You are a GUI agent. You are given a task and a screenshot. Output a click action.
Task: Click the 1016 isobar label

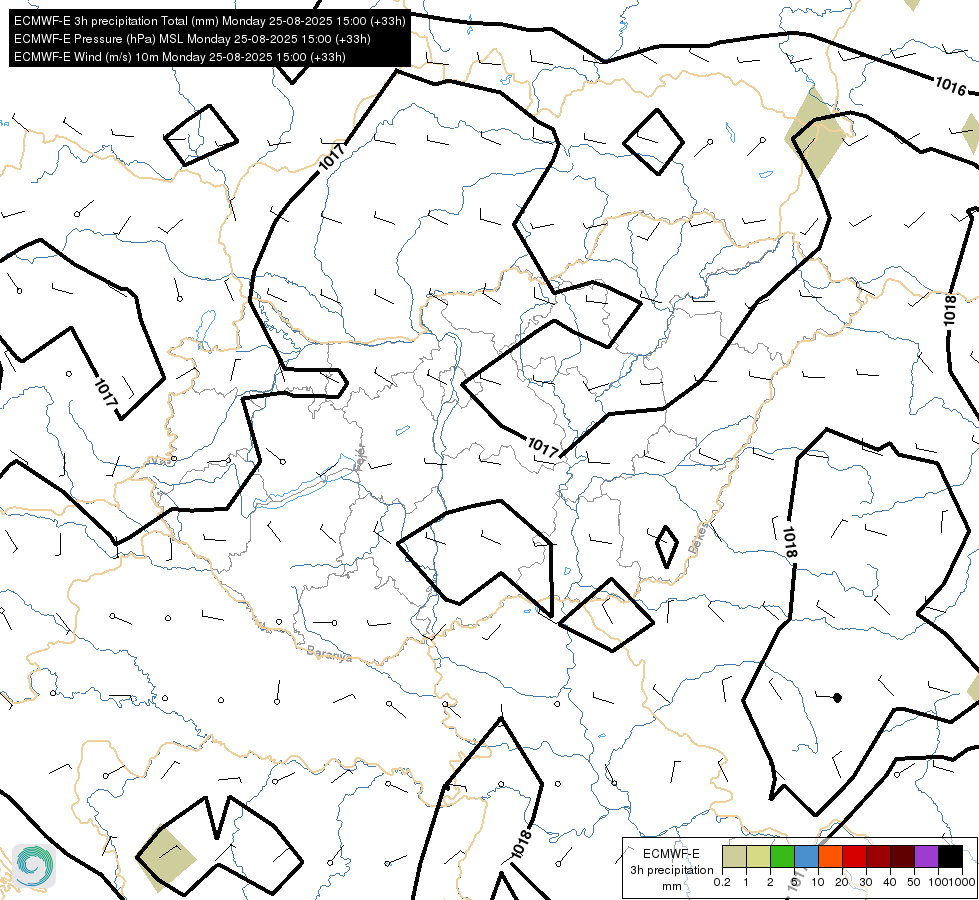[950, 86]
